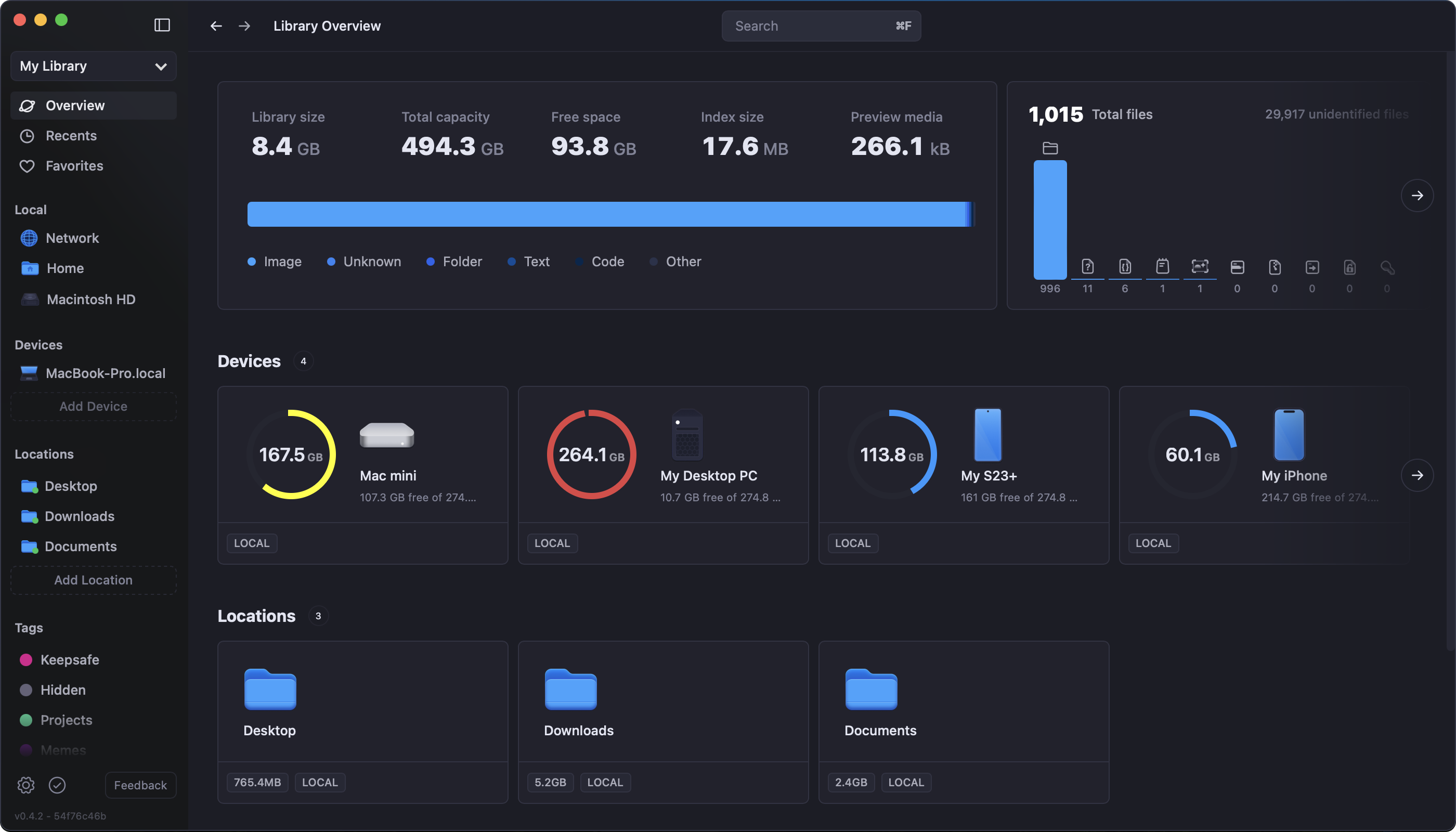Click the back navigation arrow
The image size is (1456, 832).
point(216,25)
